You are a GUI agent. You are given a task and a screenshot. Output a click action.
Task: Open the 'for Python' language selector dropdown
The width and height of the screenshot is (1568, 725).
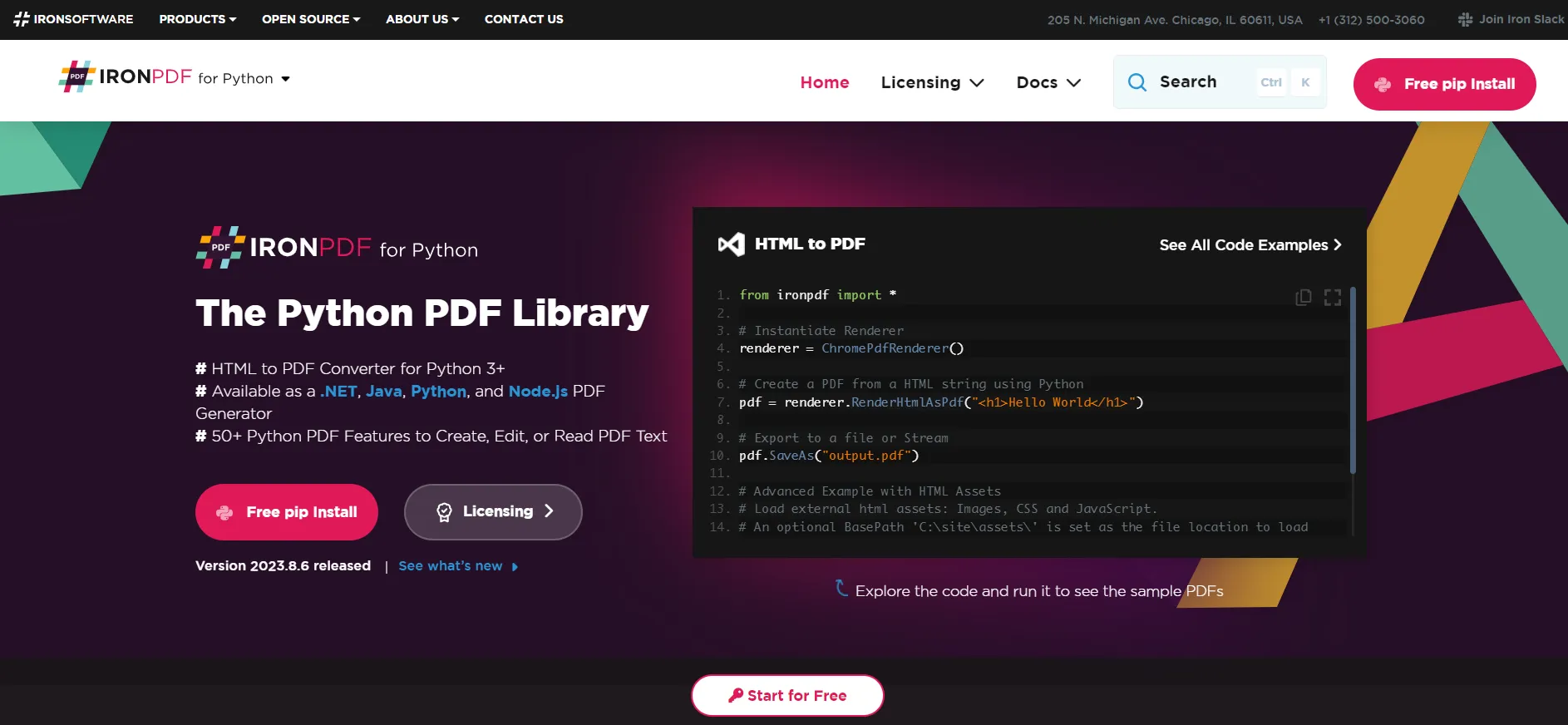click(x=244, y=78)
